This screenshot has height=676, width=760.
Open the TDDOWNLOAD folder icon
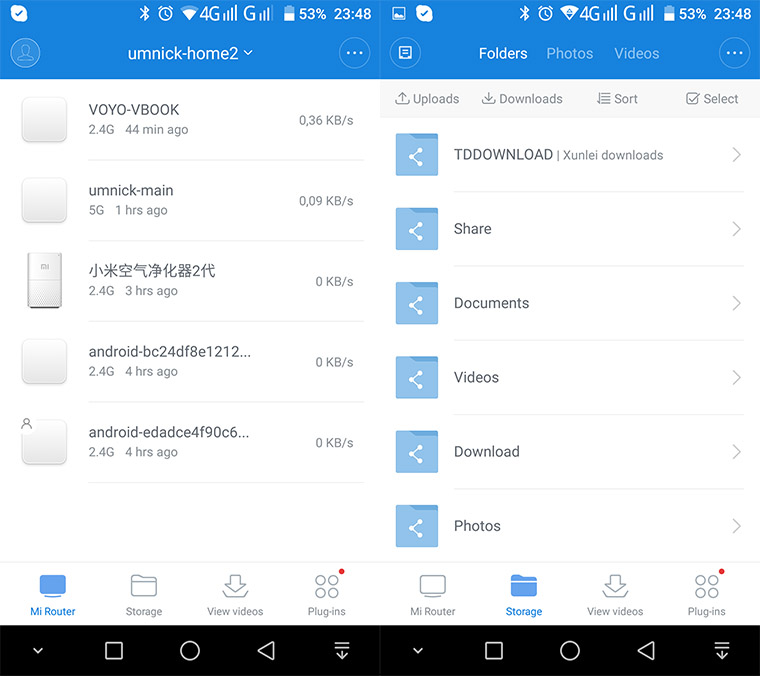(x=417, y=155)
